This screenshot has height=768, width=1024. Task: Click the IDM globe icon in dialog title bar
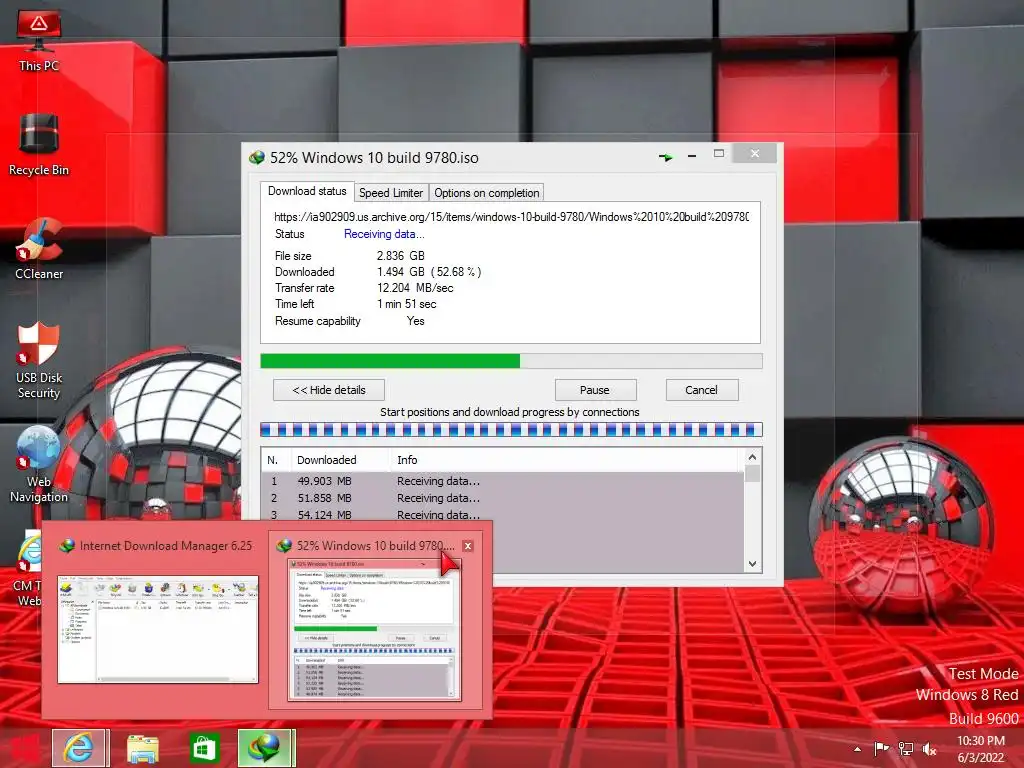tap(257, 157)
